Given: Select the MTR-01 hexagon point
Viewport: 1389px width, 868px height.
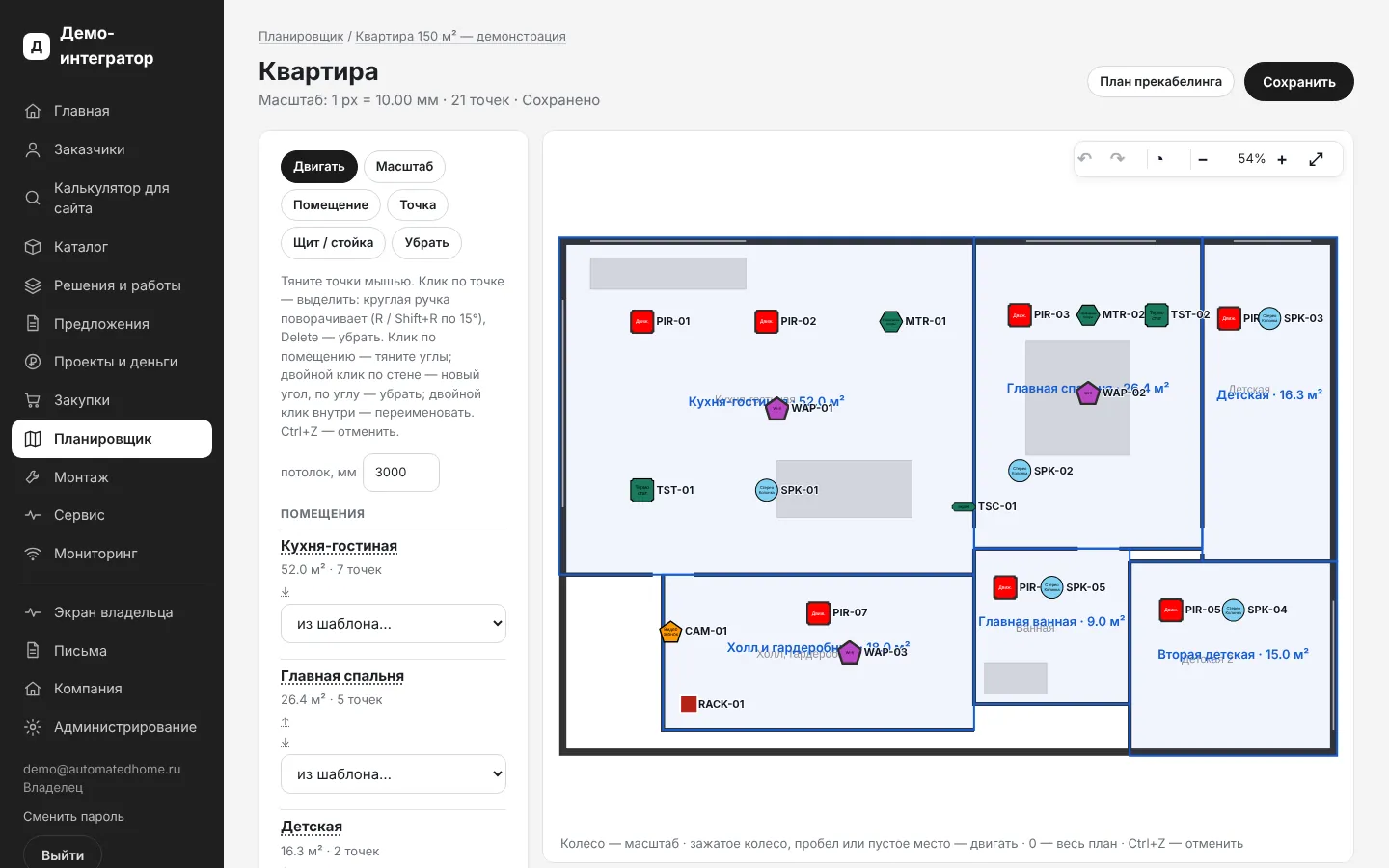Looking at the screenshot, I should [891, 321].
